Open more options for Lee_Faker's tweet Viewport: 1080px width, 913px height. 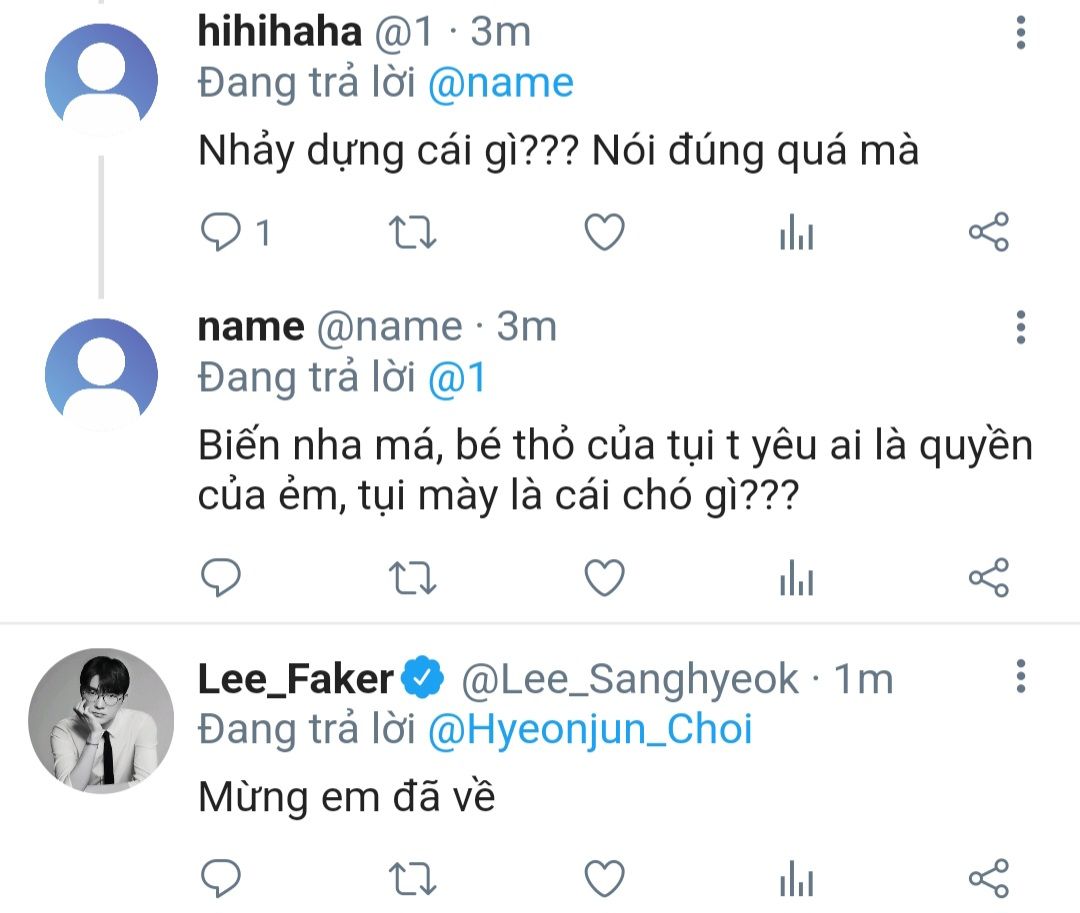tap(1020, 677)
